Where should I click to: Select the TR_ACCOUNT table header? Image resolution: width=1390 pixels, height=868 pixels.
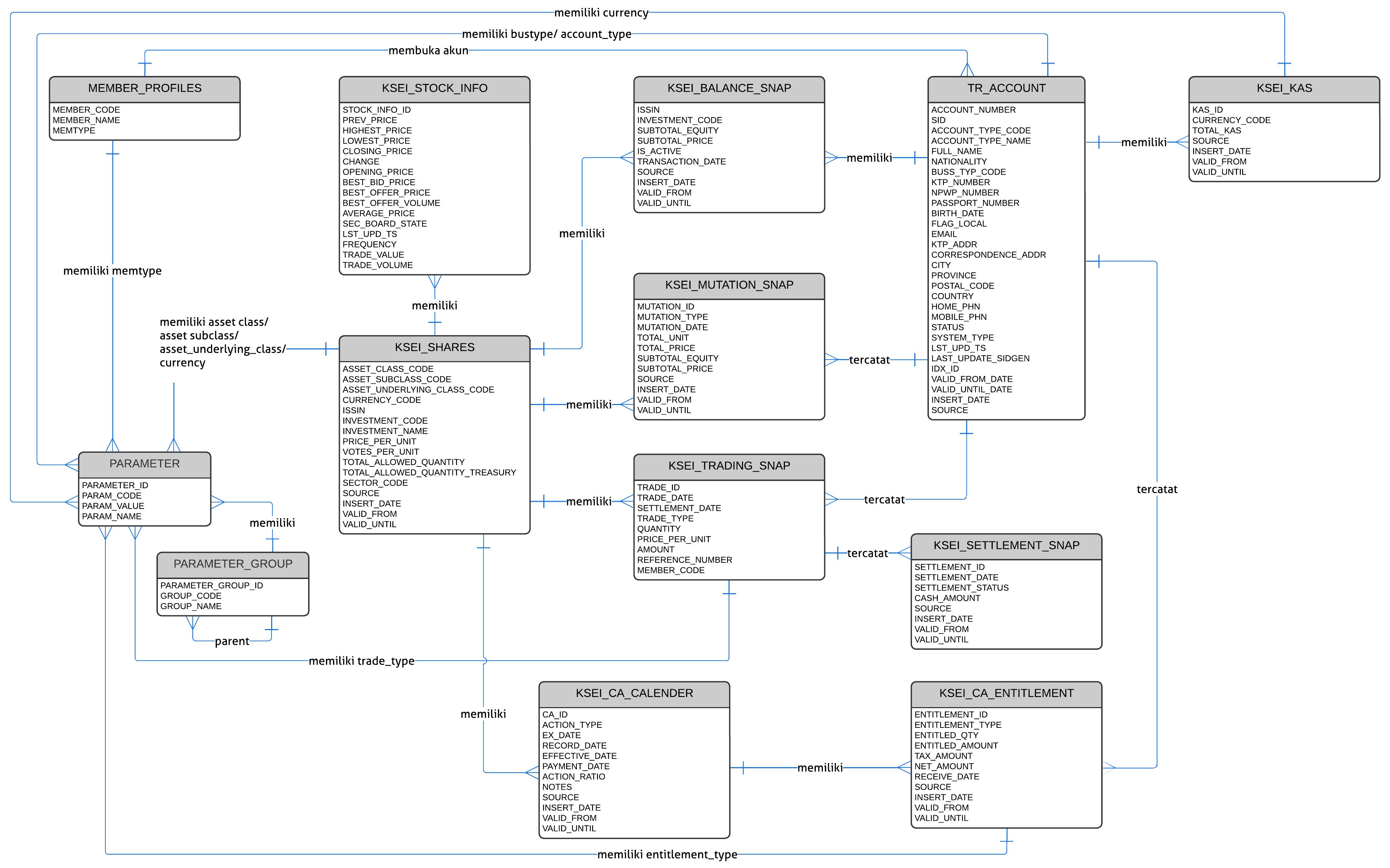tap(1006, 88)
